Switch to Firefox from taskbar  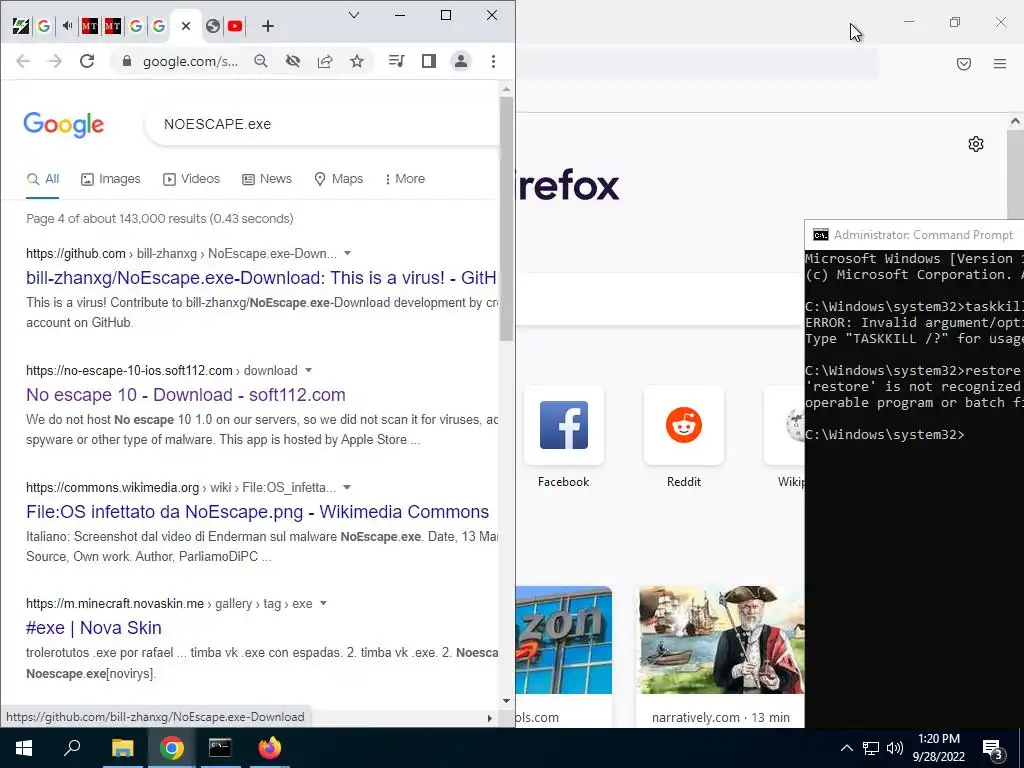269,748
